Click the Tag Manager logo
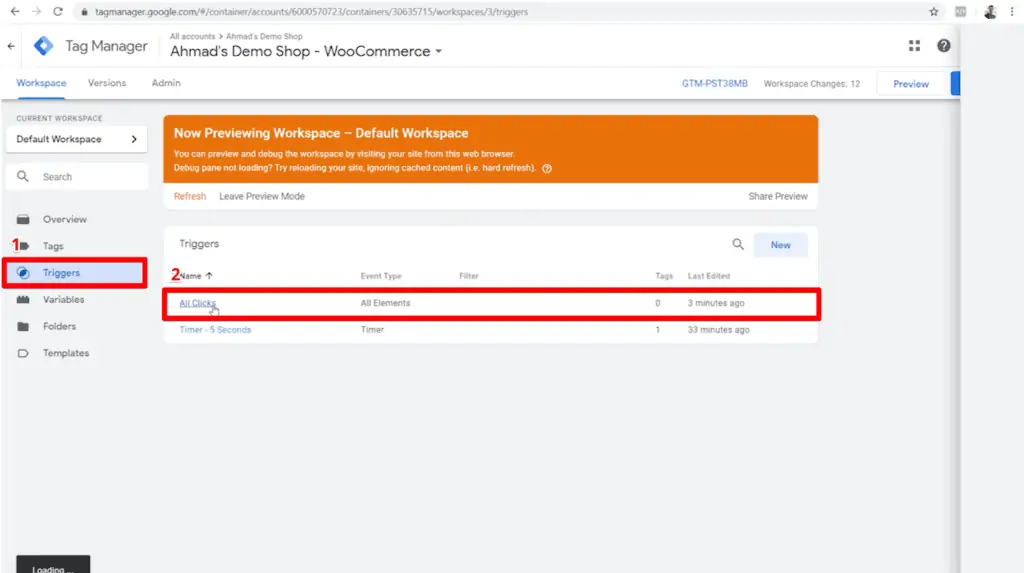Viewport: 1024px width, 573px height. click(44, 46)
